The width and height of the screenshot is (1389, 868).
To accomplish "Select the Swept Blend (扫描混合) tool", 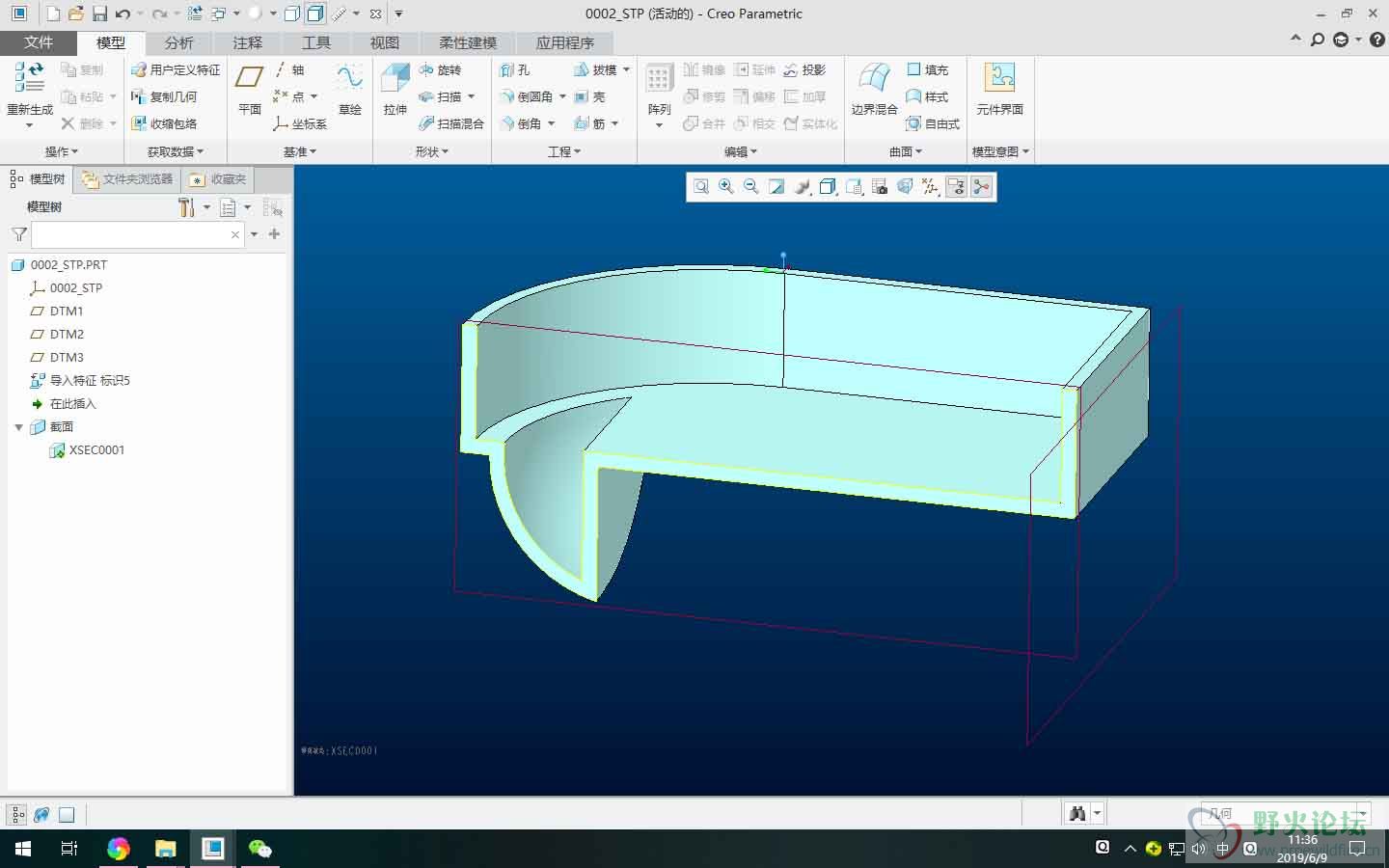I will pyautogui.click(x=450, y=123).
